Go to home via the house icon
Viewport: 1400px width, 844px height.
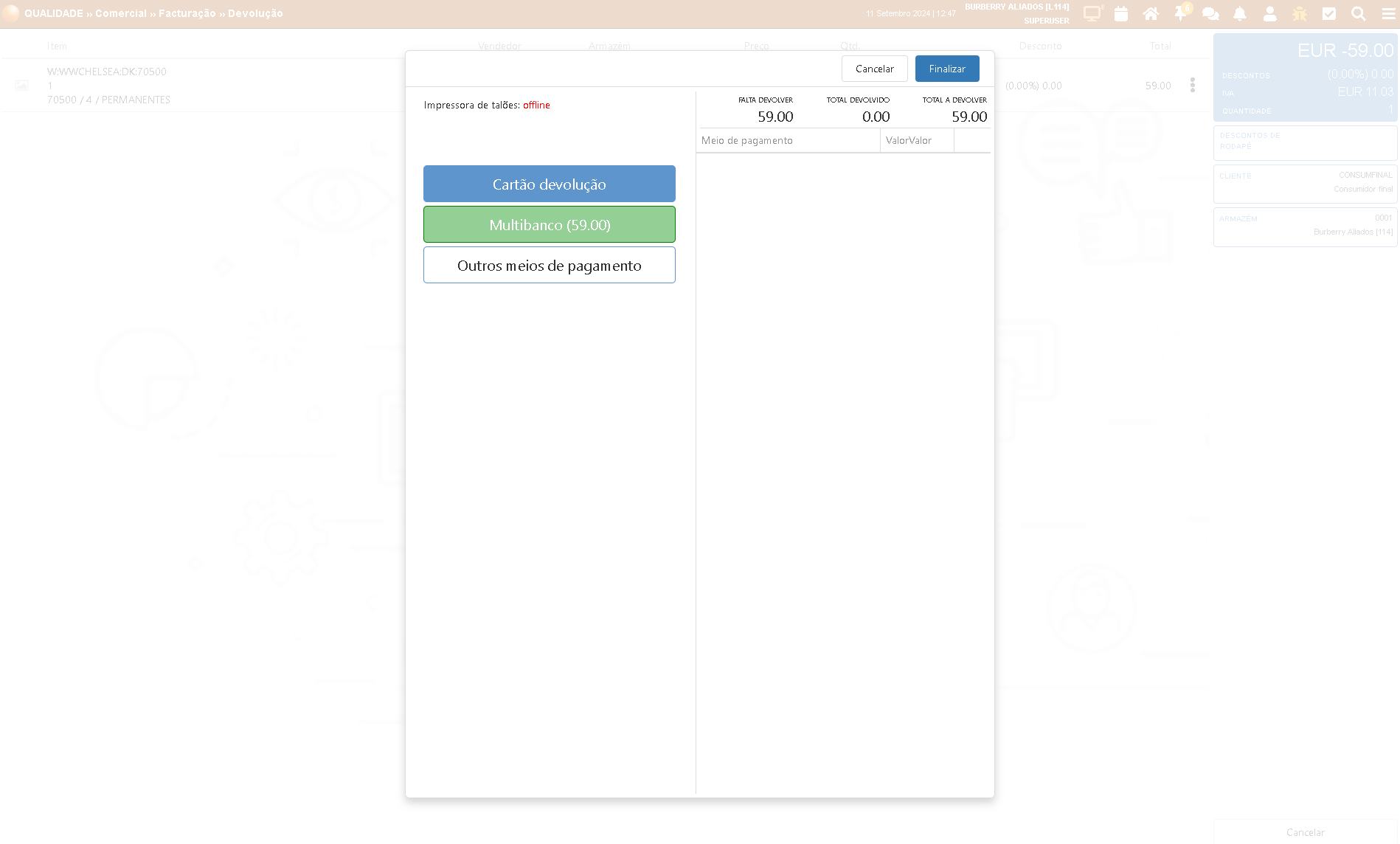pos(1151,13)
